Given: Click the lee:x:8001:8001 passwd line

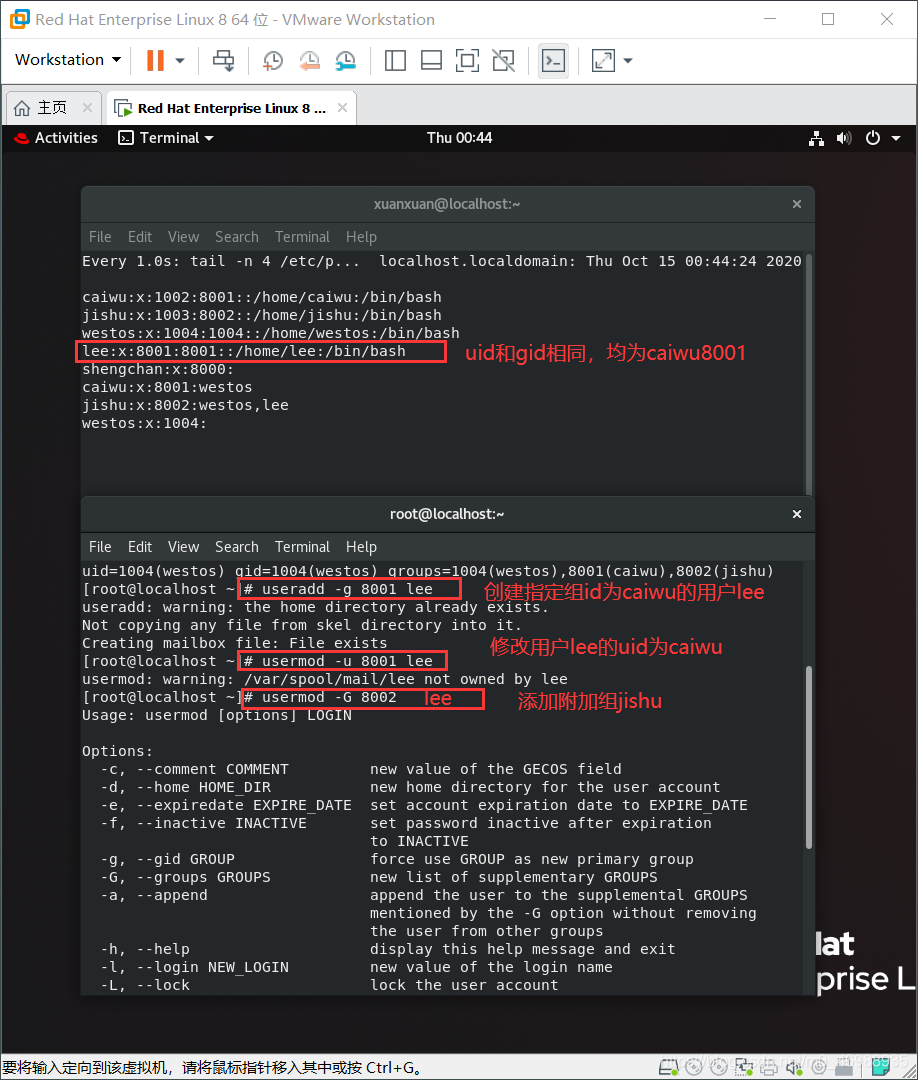Looking at the screenshot, I should pyautogui.click(x=244, y=351).
